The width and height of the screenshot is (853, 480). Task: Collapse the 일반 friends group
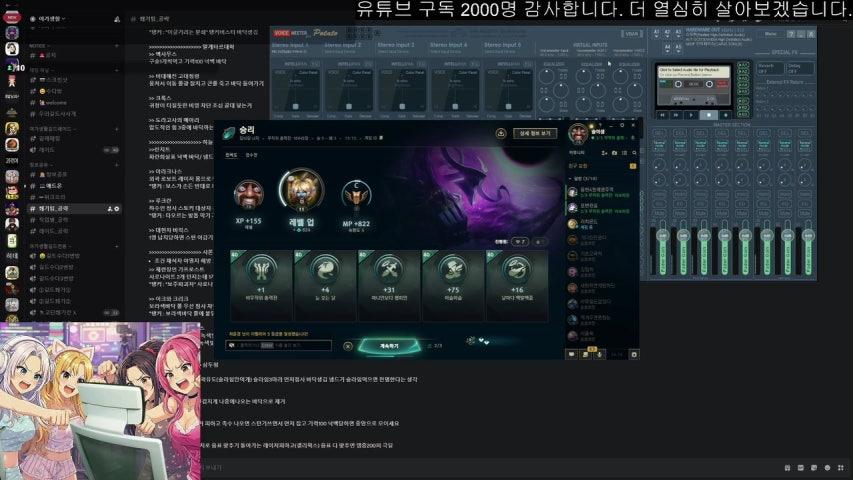point(583,178)
